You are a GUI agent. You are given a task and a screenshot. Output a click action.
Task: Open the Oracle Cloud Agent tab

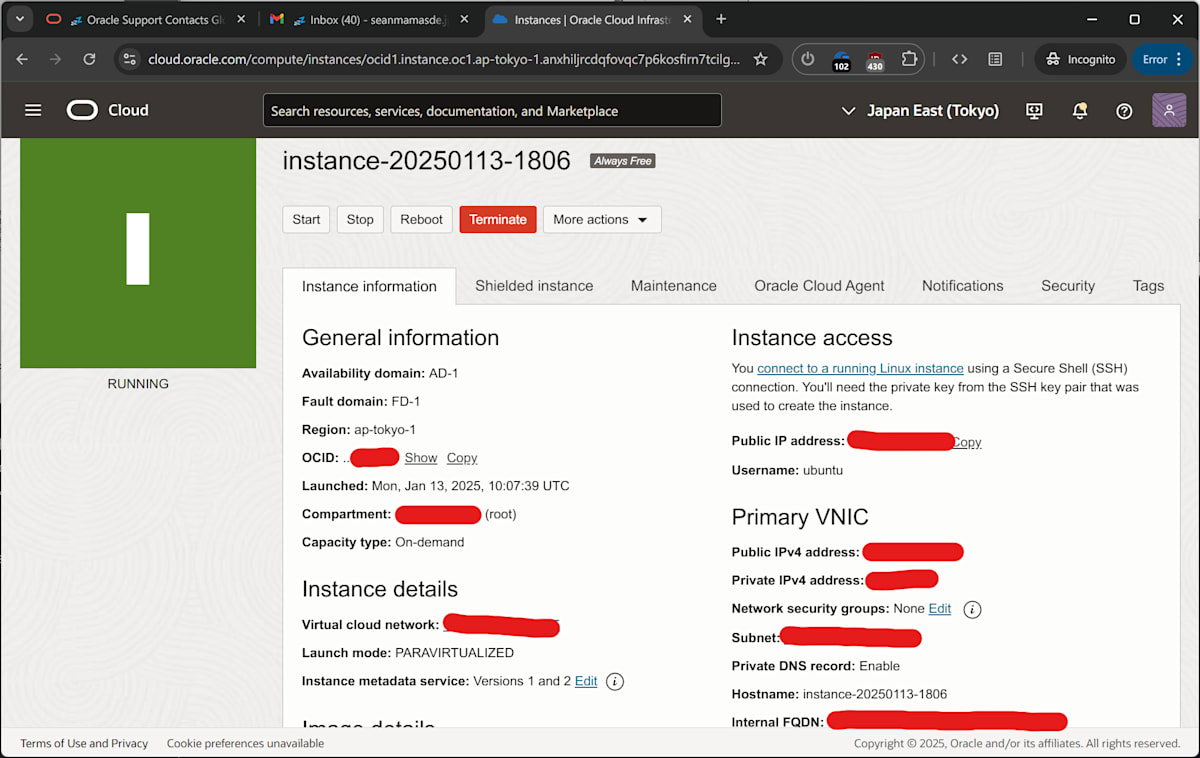point(819,286)
